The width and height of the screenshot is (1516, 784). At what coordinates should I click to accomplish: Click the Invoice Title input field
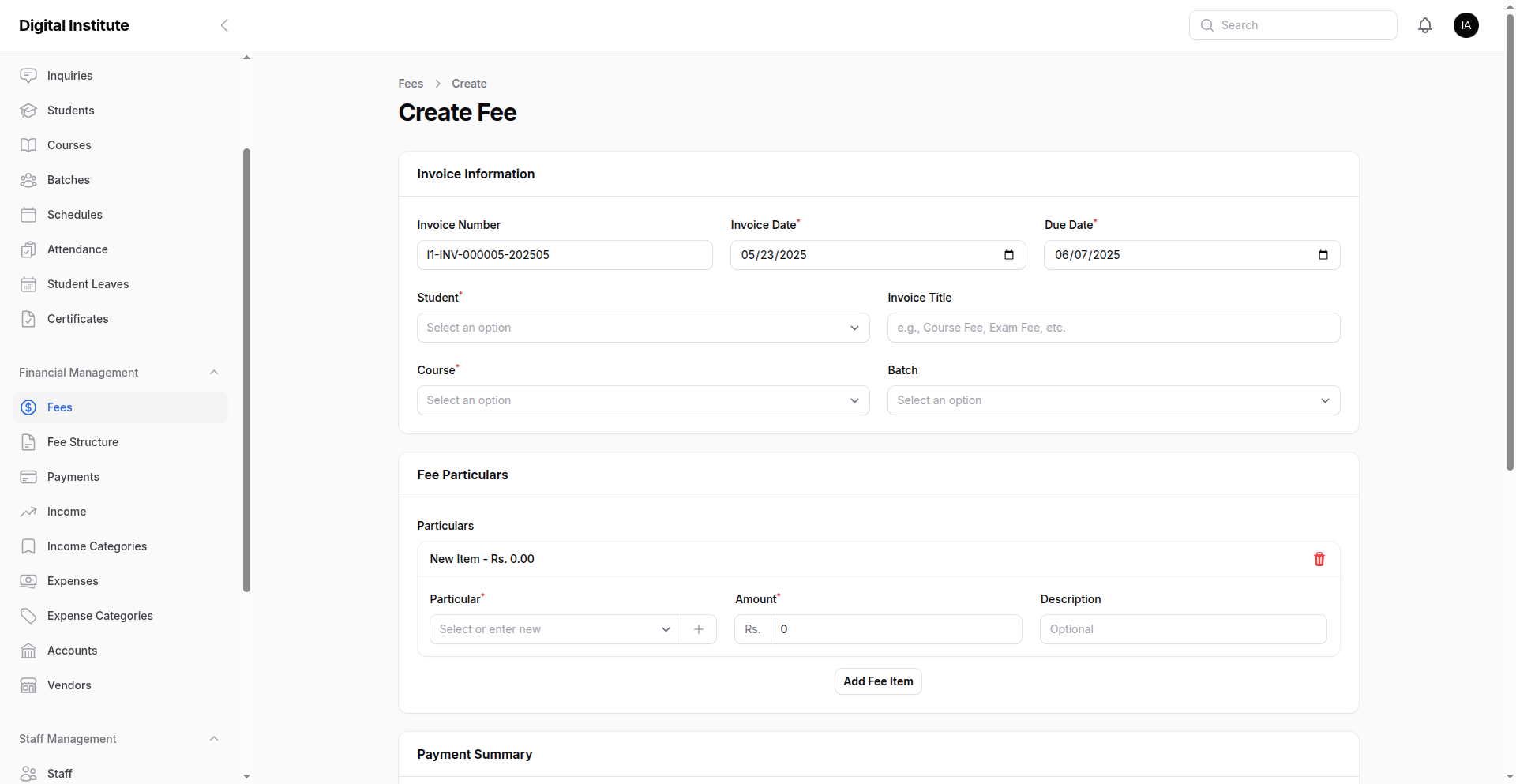[1113, 328]
